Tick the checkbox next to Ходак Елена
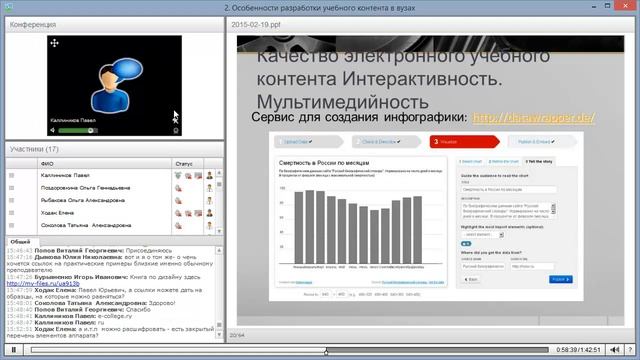Screen dimensions: 640x360 pos(11,213)
